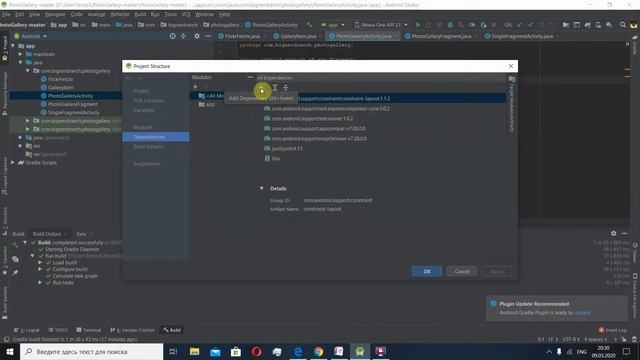
Task: Select Dependencies in Project Structure sidebar
Action: click(156, 137)
